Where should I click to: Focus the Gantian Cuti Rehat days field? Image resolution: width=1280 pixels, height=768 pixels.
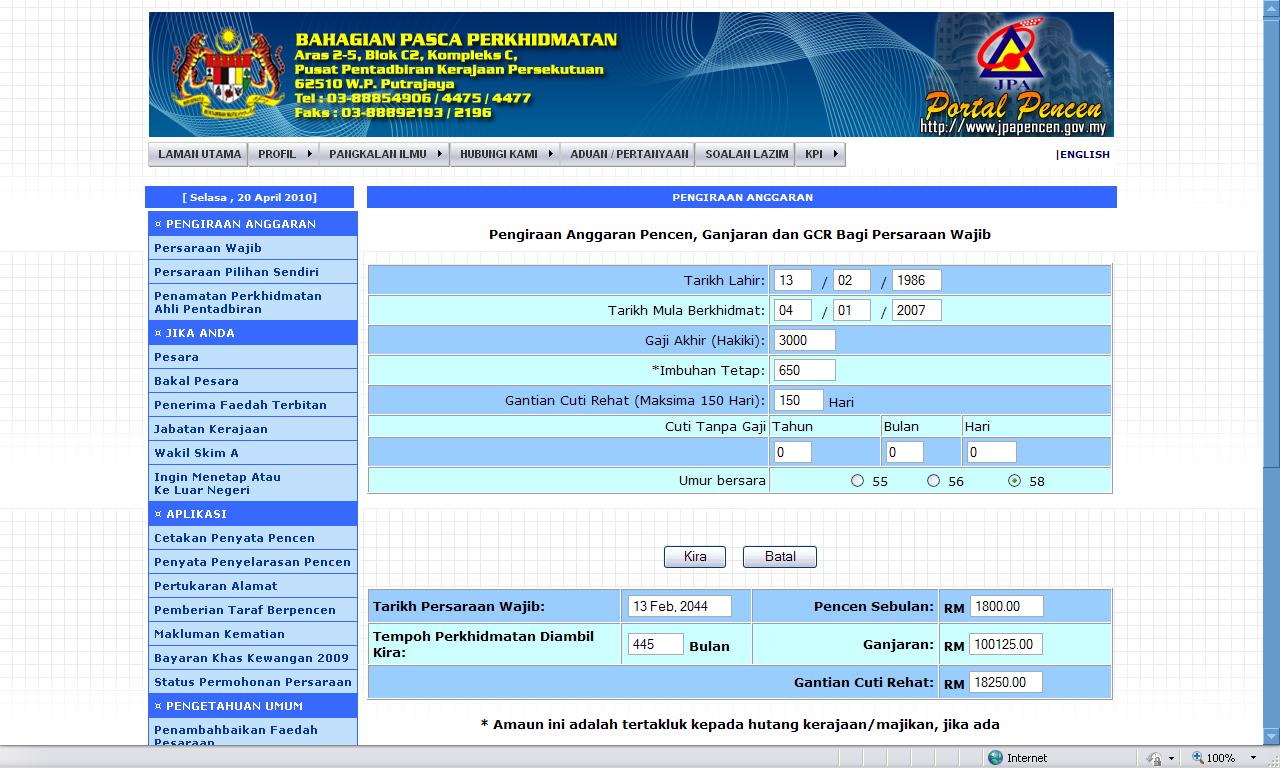point(798,400)
